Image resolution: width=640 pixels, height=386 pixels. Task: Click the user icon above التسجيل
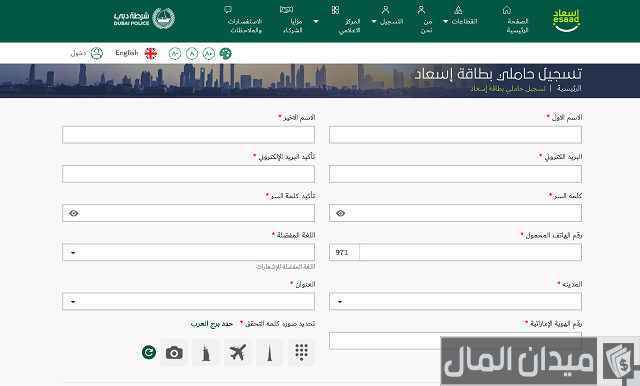tap(385, 10)
